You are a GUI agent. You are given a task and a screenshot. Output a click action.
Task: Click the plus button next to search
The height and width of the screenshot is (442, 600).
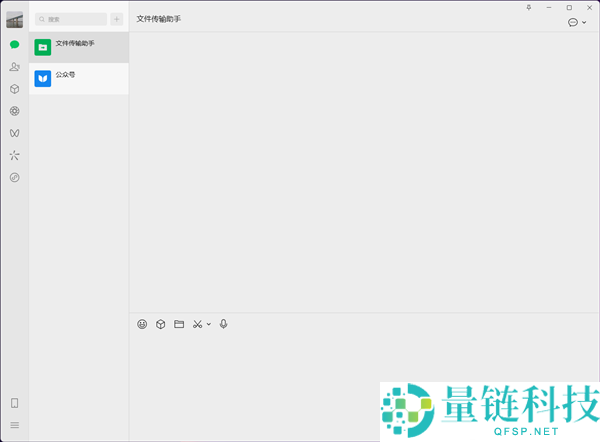[117, 19]
